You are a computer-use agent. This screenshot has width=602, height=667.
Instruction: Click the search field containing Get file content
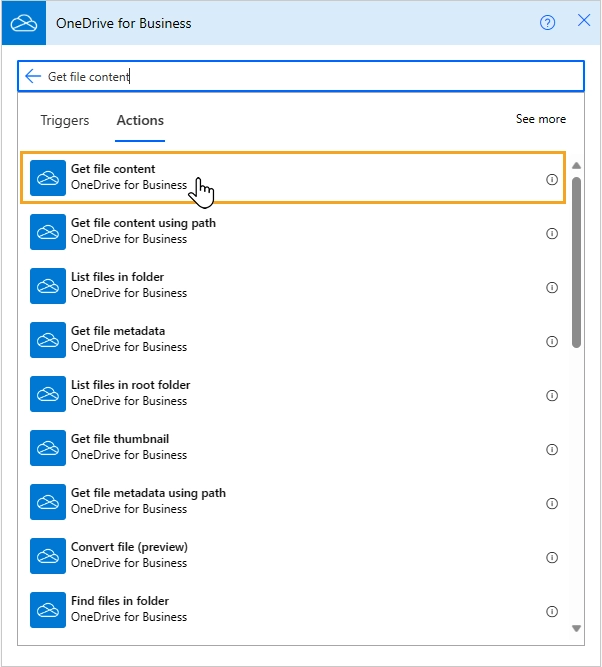point(301,77)
